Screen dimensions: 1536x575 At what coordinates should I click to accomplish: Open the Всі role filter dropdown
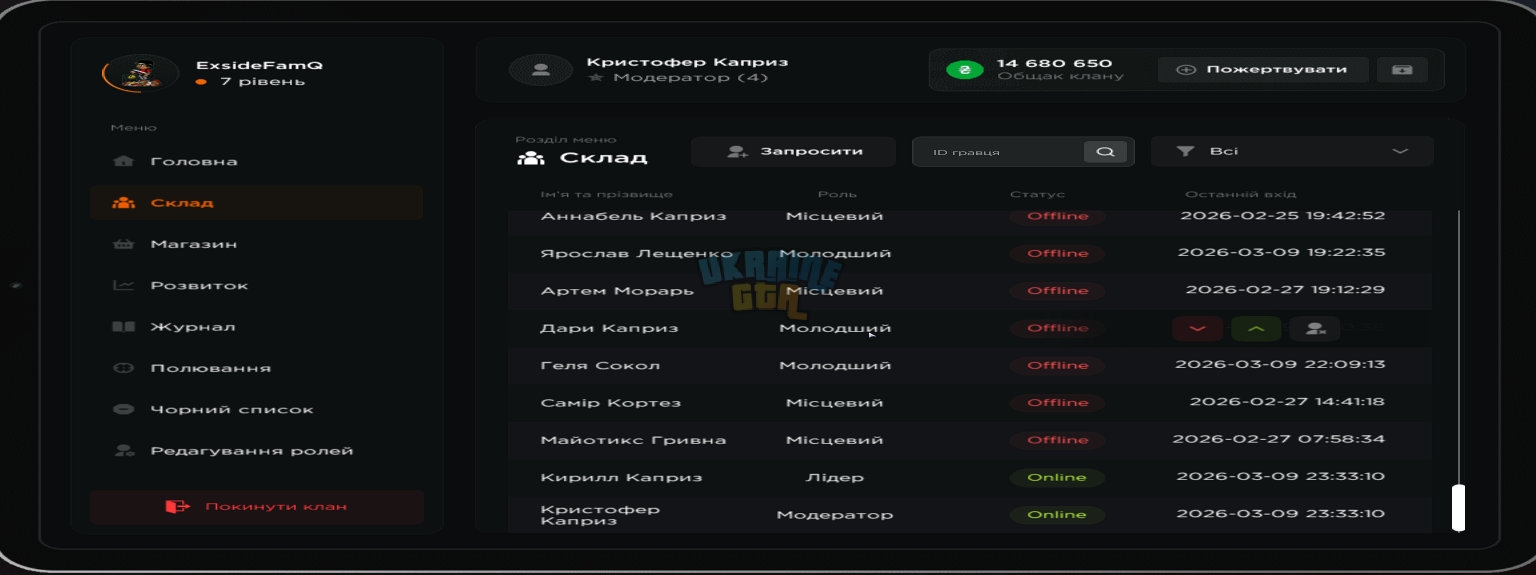pyautogui.click(x=1292, y=152)
